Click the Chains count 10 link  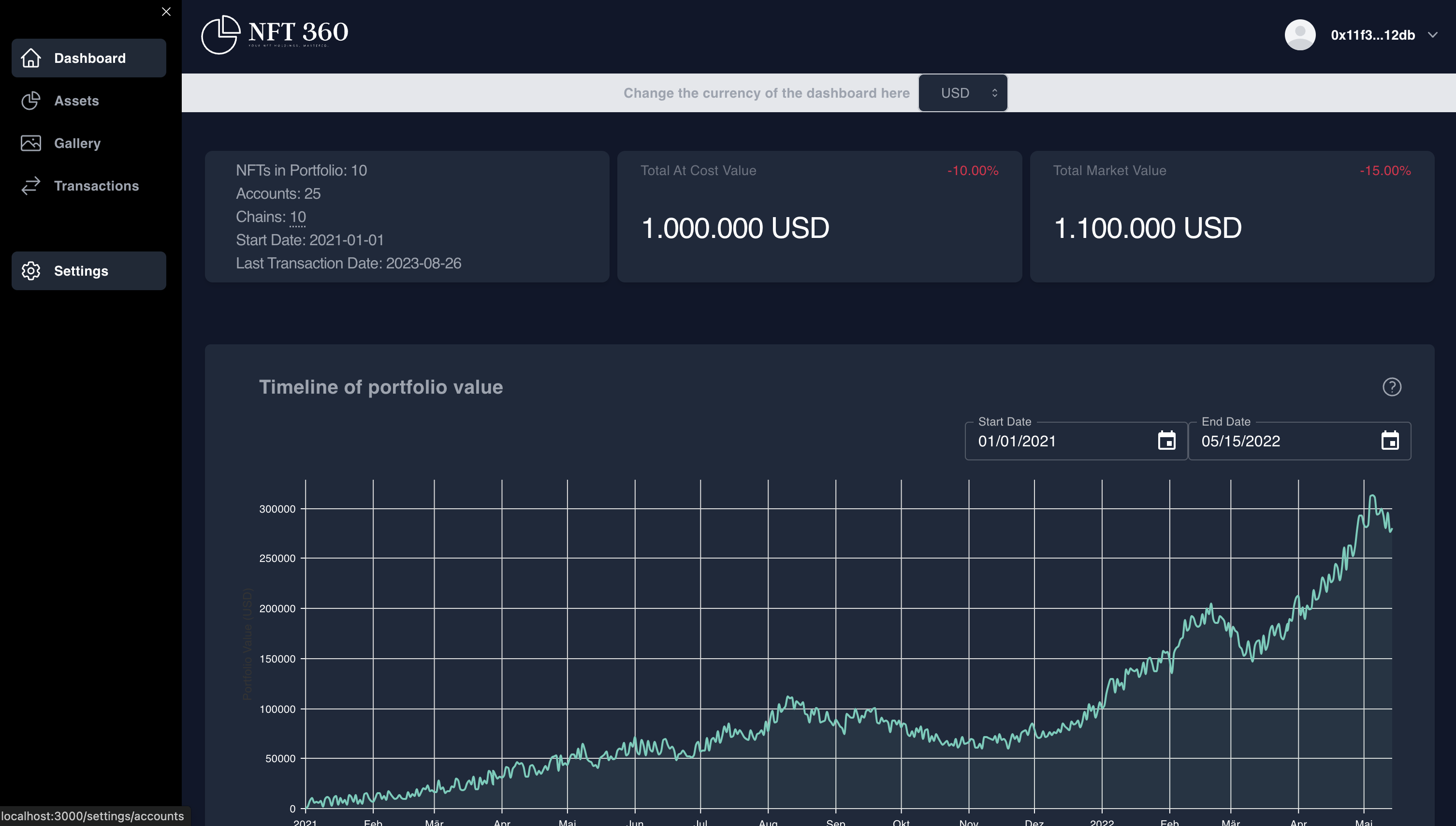[x=298, y=217]
